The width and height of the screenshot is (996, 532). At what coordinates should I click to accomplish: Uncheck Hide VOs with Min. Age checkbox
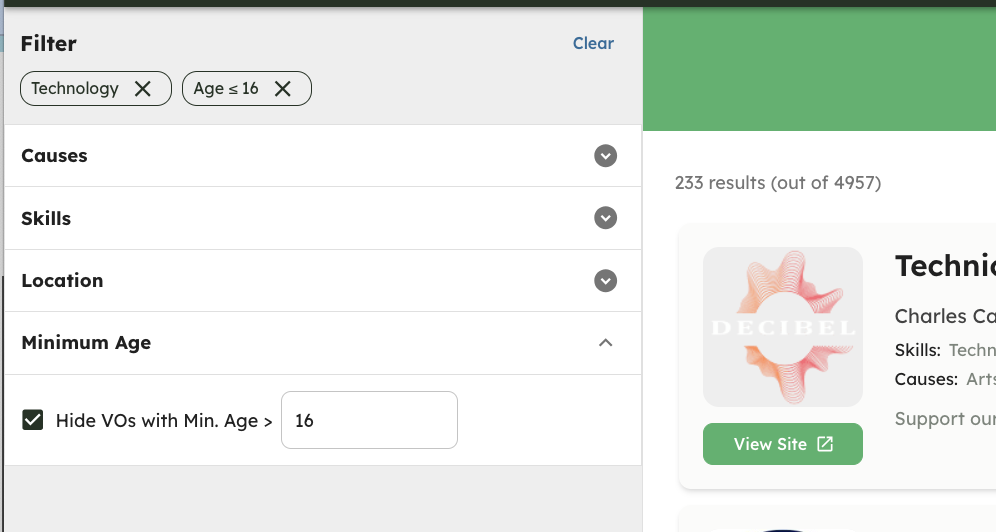click(32, 420)
